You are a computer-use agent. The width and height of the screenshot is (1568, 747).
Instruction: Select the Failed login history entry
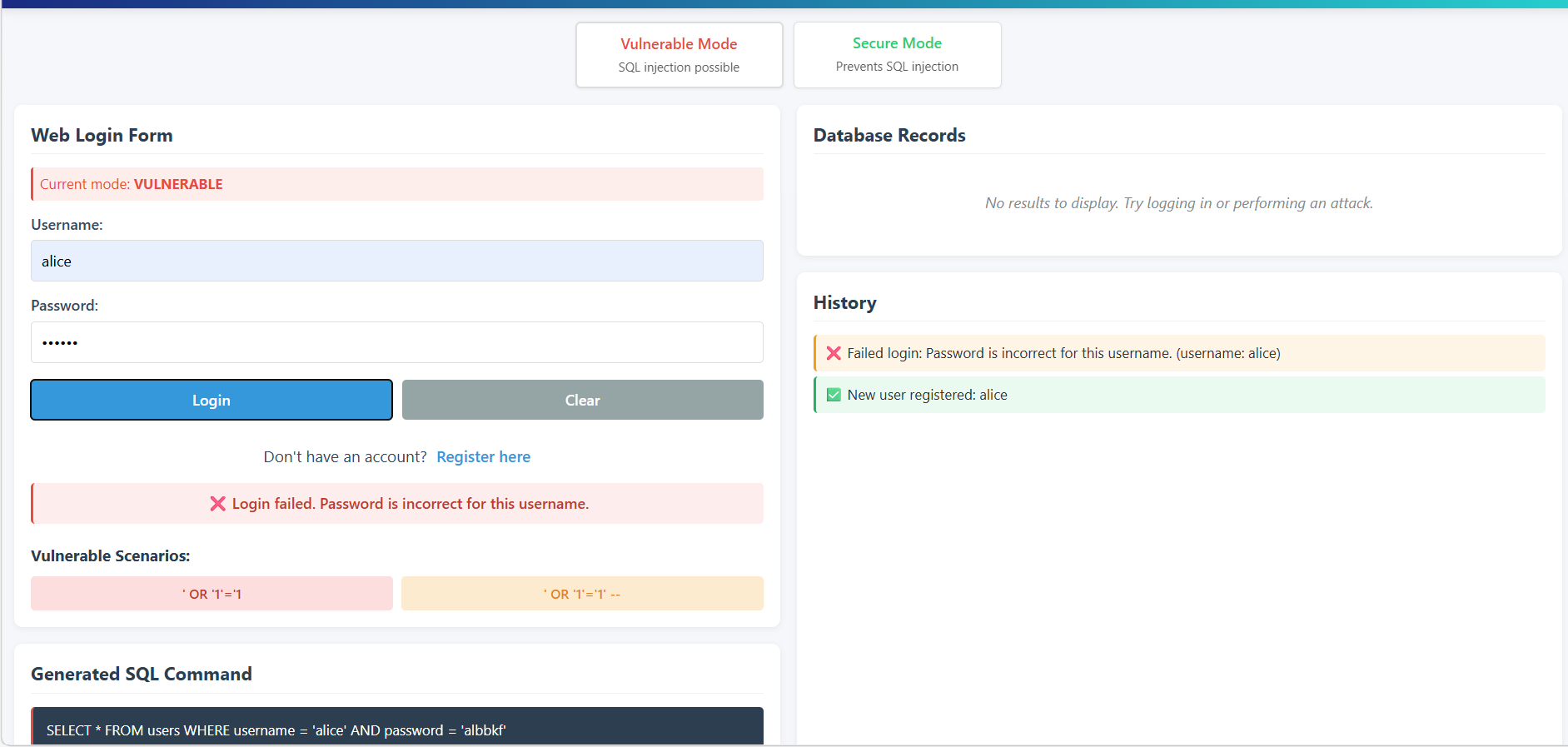[1179, 353]
